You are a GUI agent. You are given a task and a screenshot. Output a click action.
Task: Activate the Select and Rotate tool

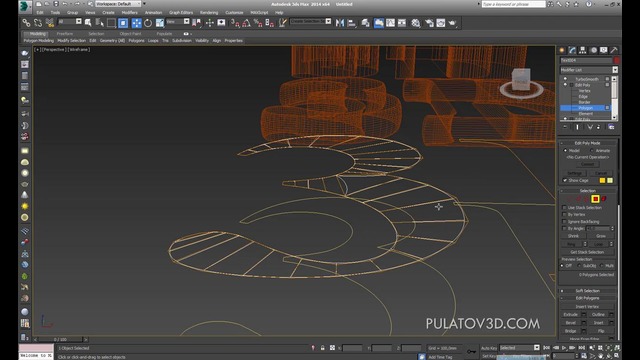pyautogui.click(x=148, y=23)
